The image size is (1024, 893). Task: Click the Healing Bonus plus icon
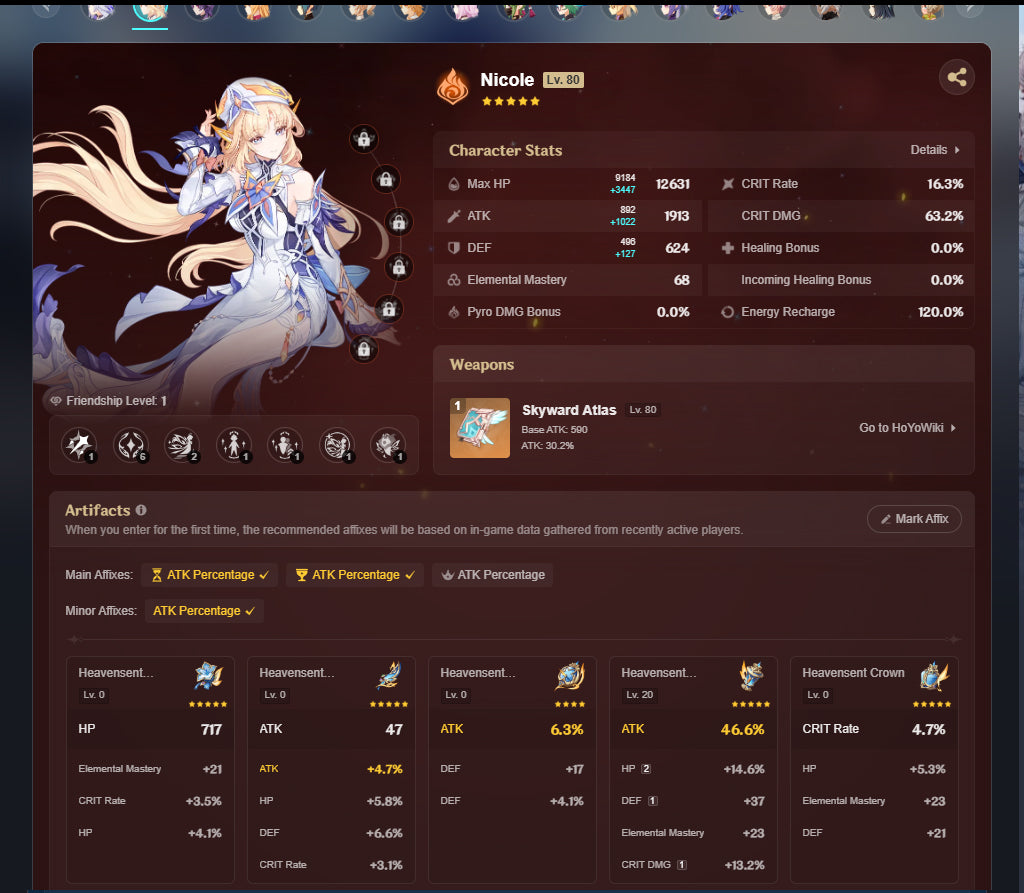728,248
